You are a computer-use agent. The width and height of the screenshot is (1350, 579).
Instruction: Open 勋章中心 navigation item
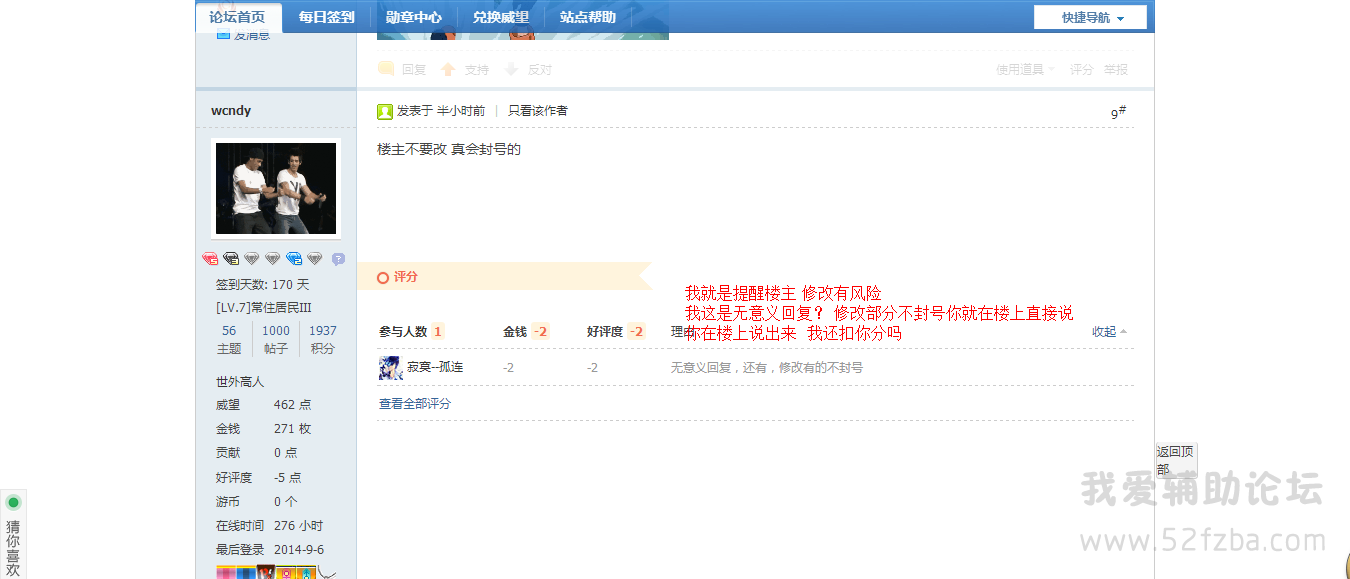[x=413, y=17]
